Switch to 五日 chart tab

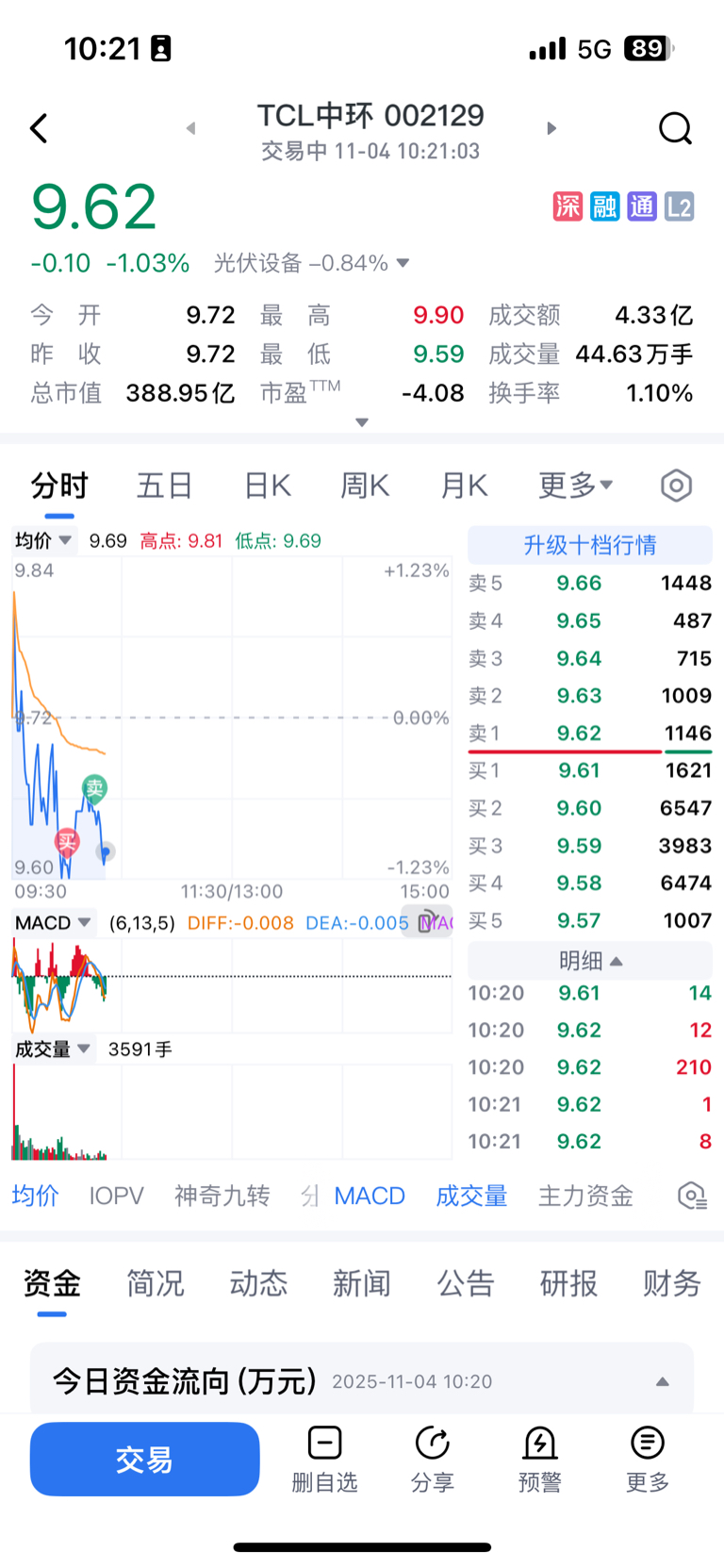(x=165, y=486)
